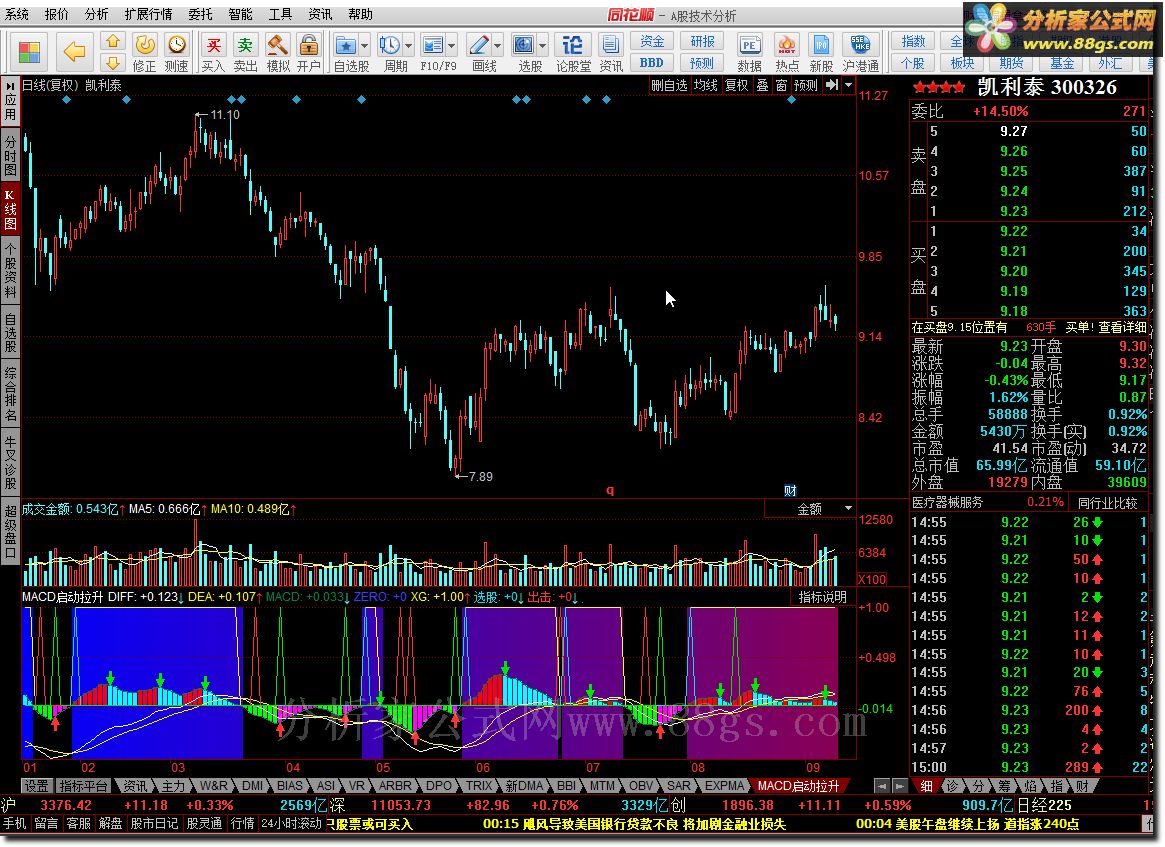Open the 报价 menu
The width and height of the screenshot is (1165, 847).
(x=56, y=14)
